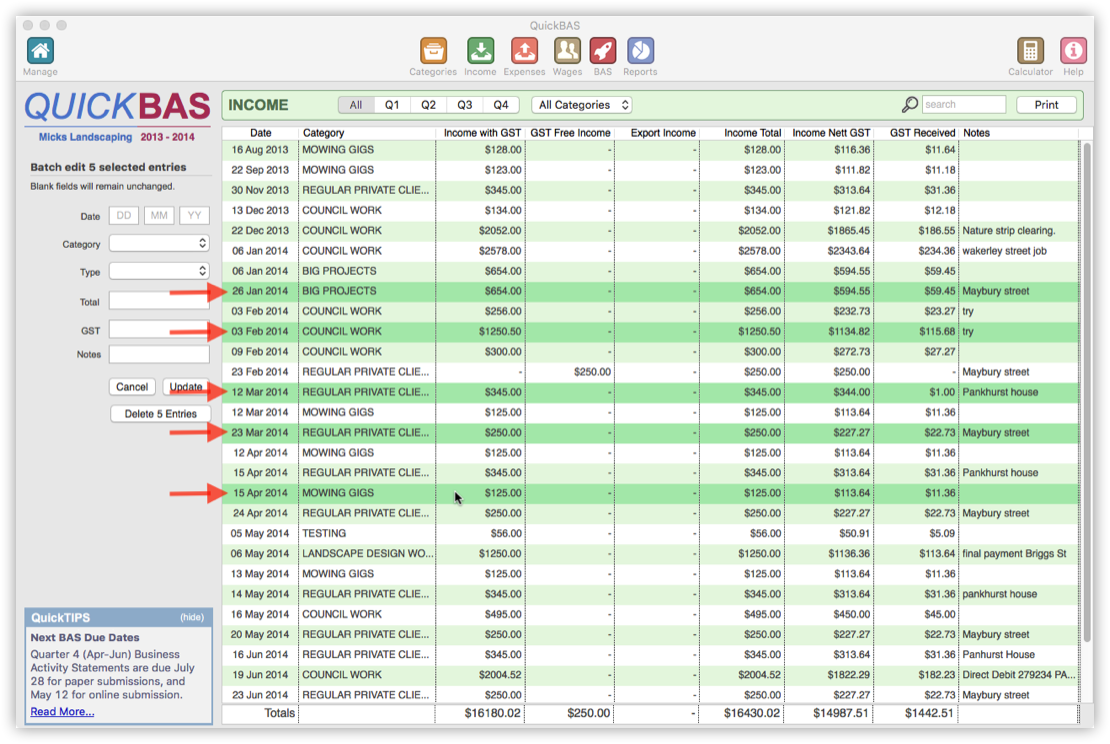Open the Reports section

(x=640, y=50)
